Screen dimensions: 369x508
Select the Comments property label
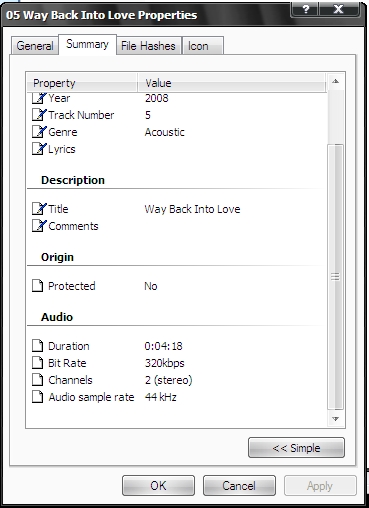coord(73,226)
